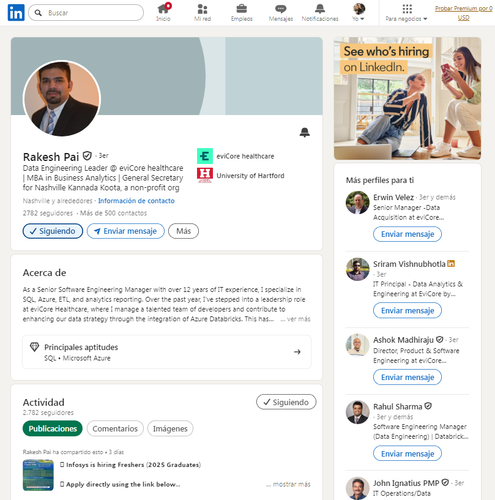Viewport: 495px width, 500px height.
Task: Open Sriram Vishnubhotla profile photo
Action: [357, 269]
